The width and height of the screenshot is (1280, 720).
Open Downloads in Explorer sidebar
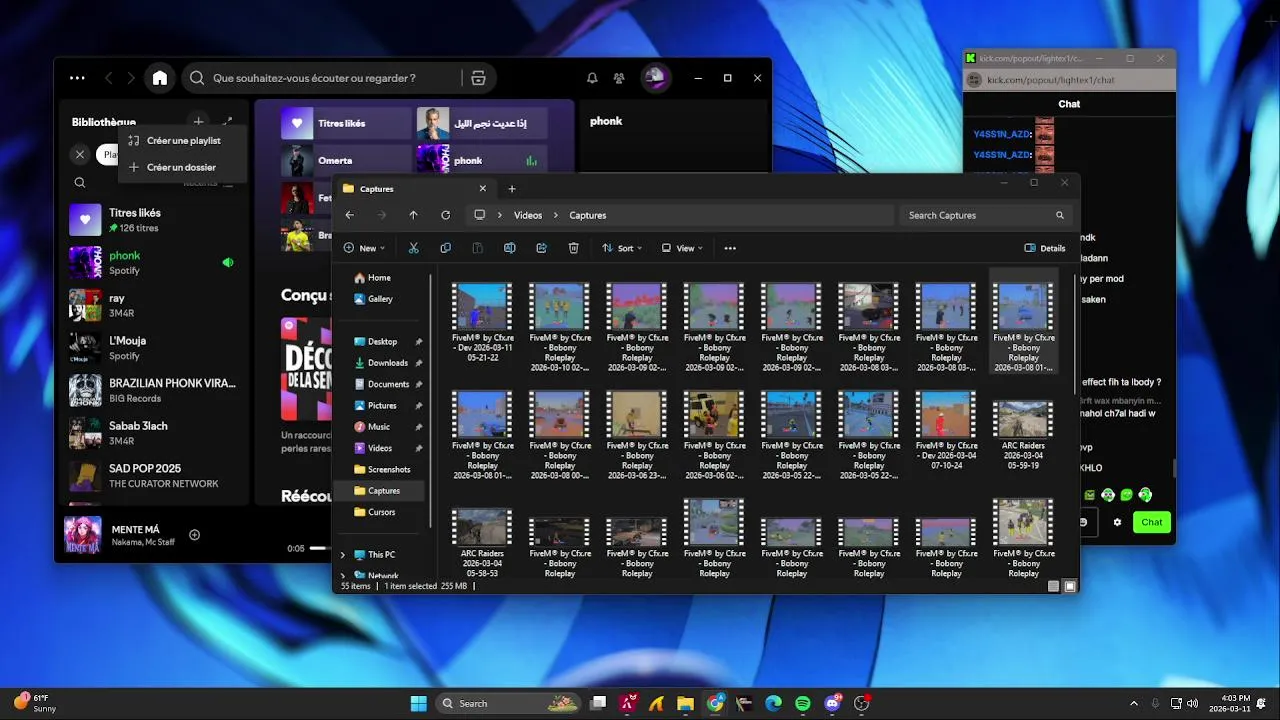(387, 363)
